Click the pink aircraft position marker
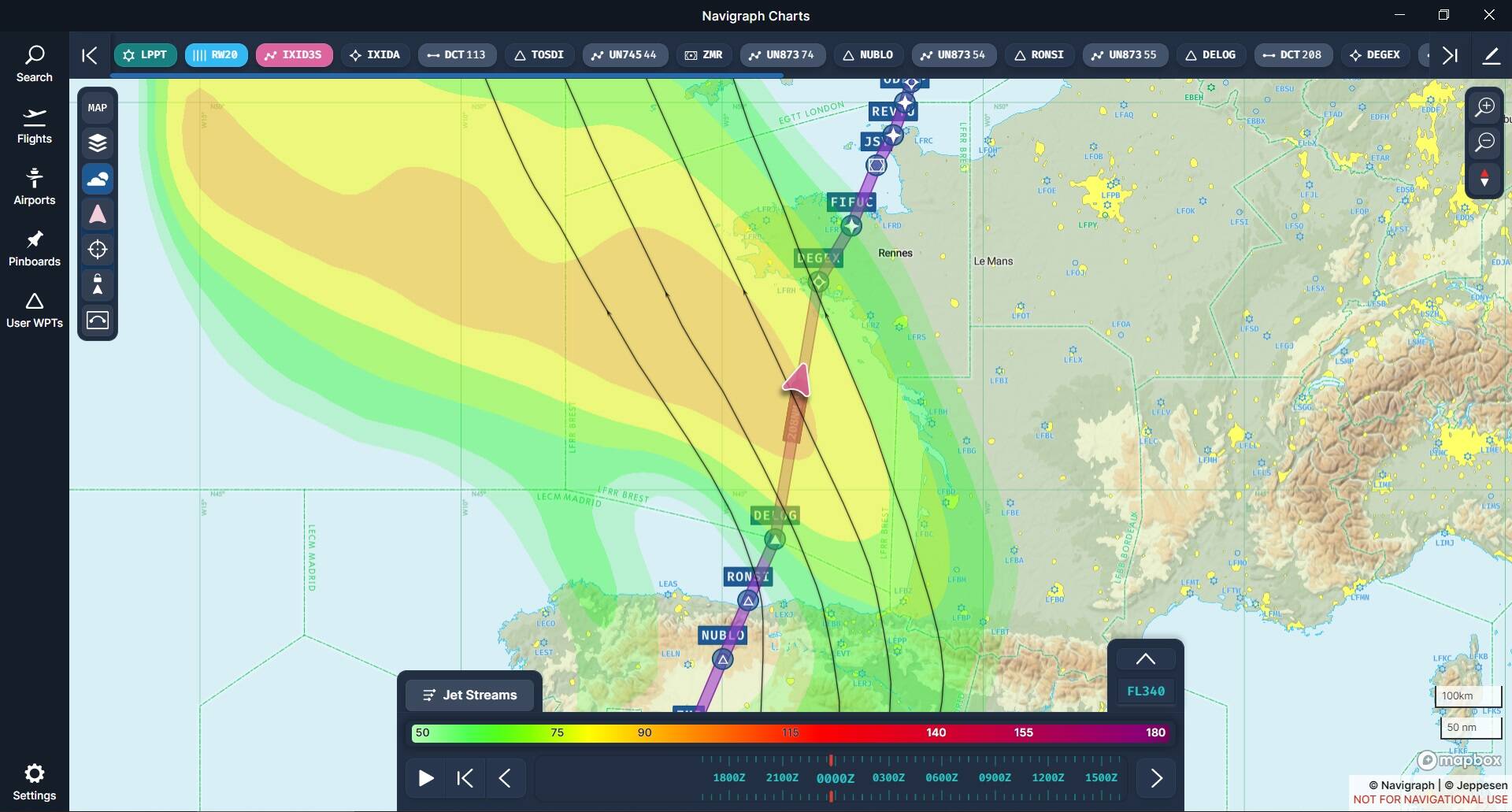This screenshot has width=1512, height=812. click(798, 380)
